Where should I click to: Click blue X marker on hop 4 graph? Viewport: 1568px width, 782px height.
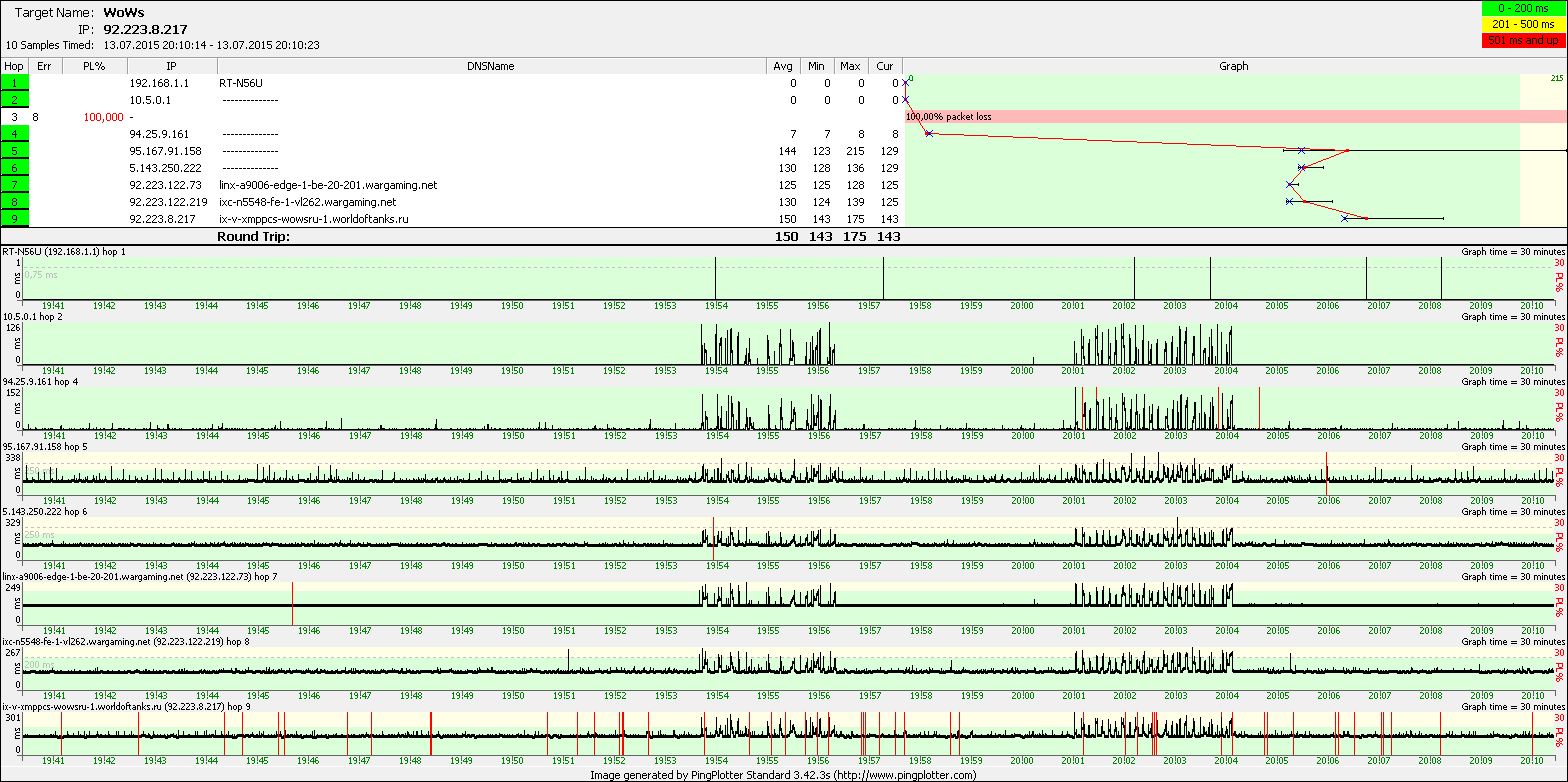click(929, 134)
